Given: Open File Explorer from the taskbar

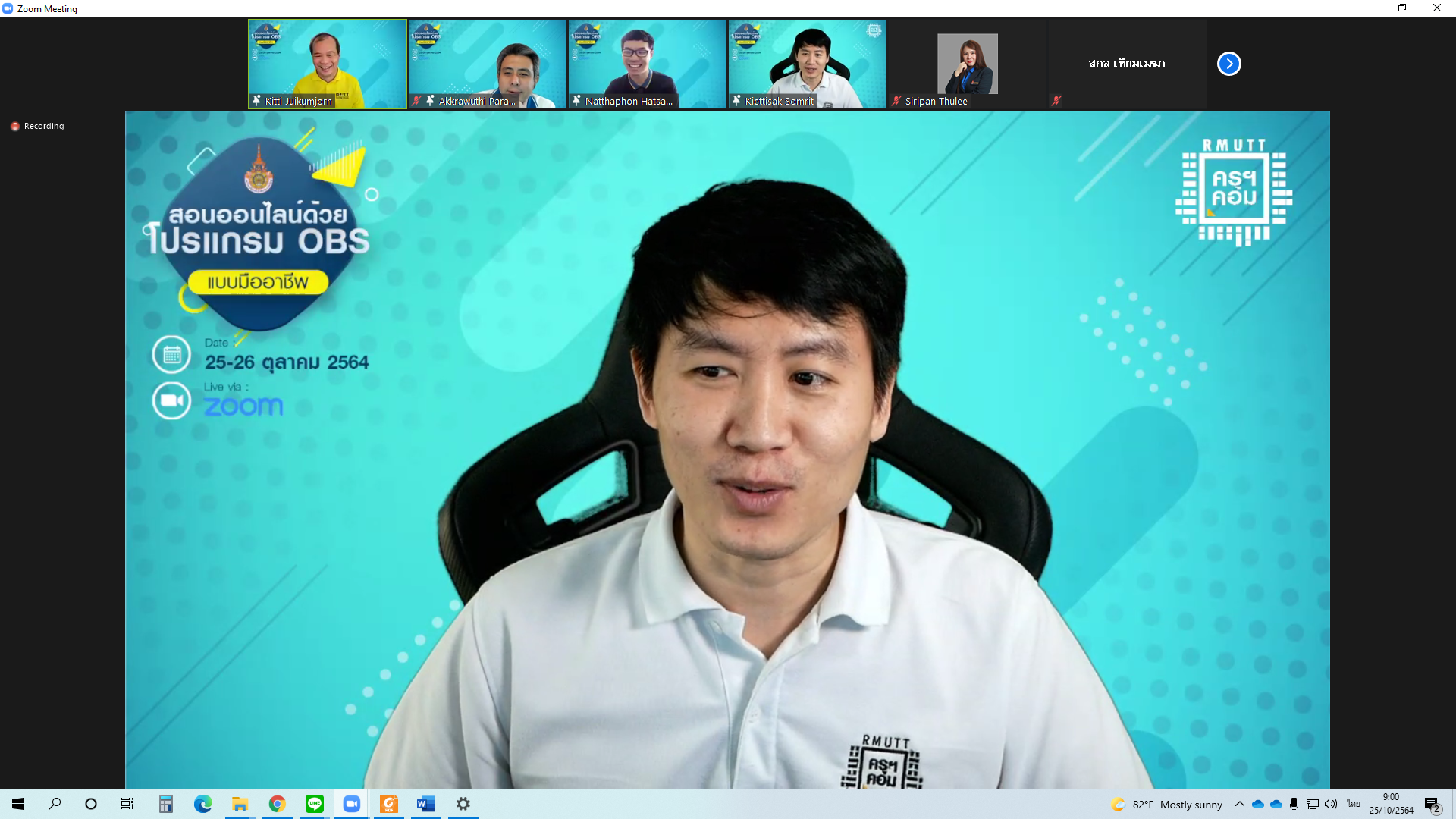Looking at the screenshot, I should pyautogui.click(x=240, y=804).
